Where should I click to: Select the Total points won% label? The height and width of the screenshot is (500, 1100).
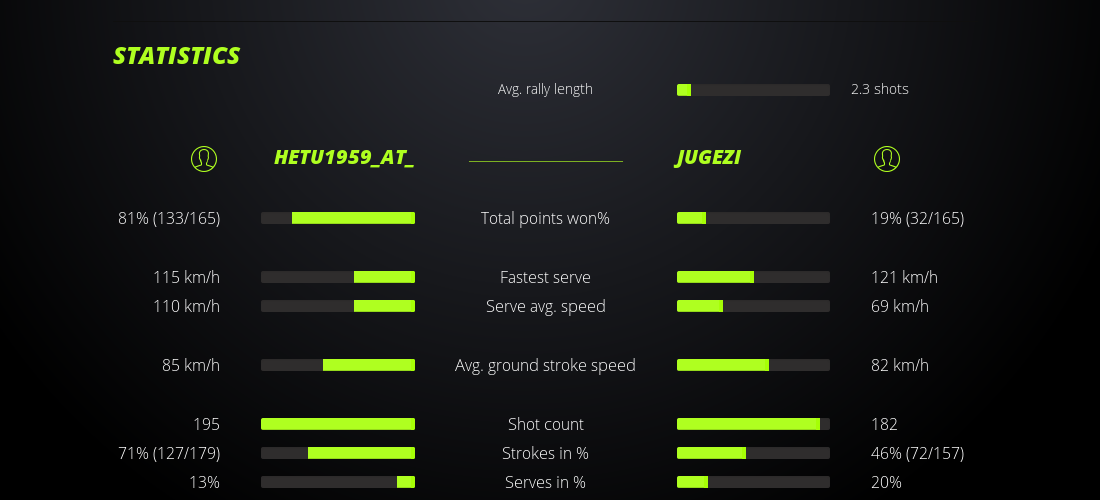[545, 218]
